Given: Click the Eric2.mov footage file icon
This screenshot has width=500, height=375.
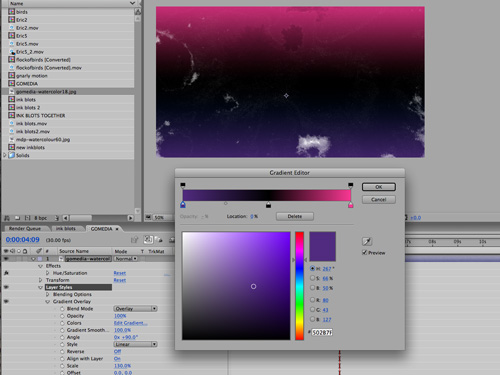Looking at the screenshot, I should (12, 28).
